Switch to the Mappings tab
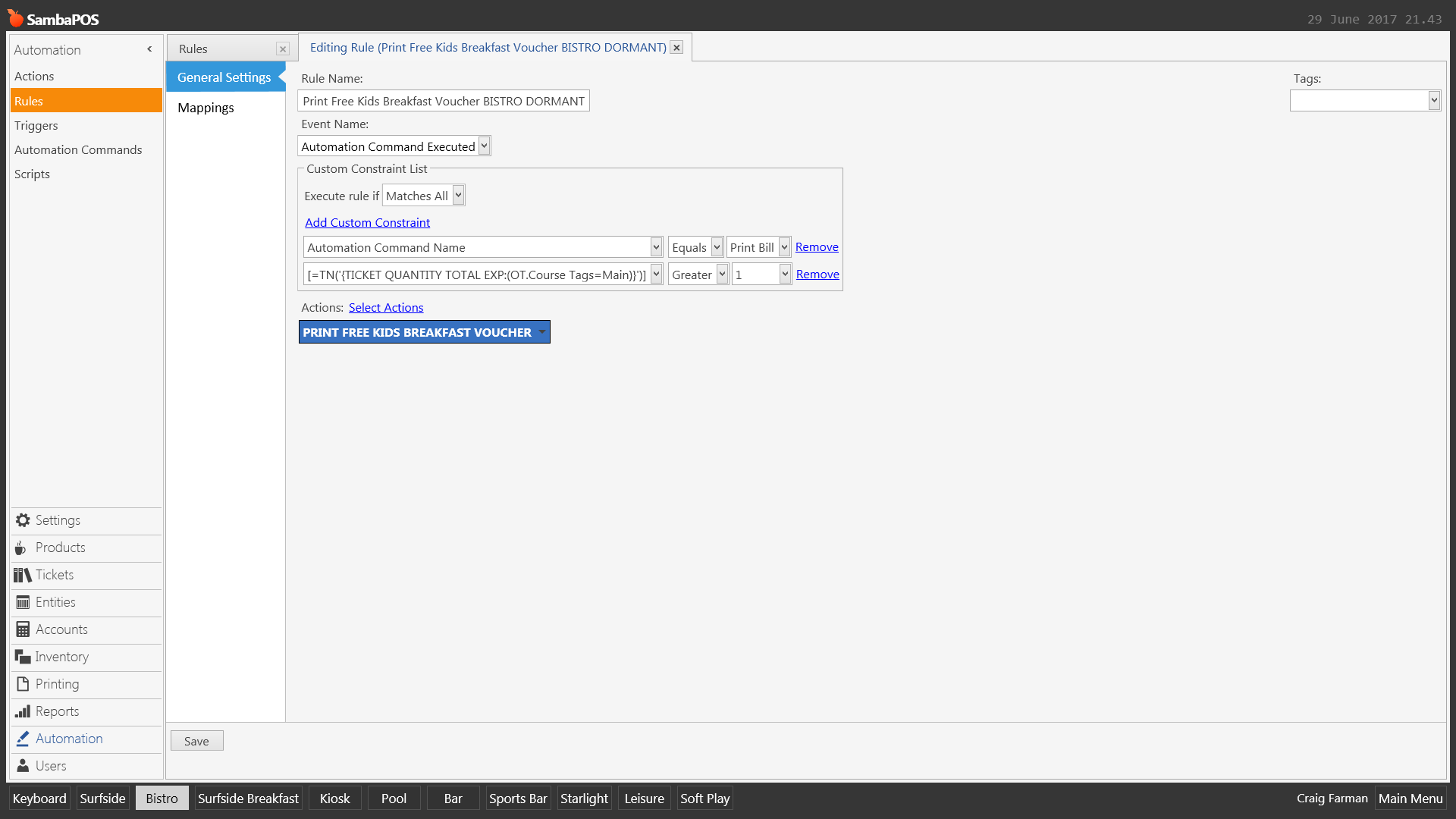The image size is (1456, 819). [206, 108]
